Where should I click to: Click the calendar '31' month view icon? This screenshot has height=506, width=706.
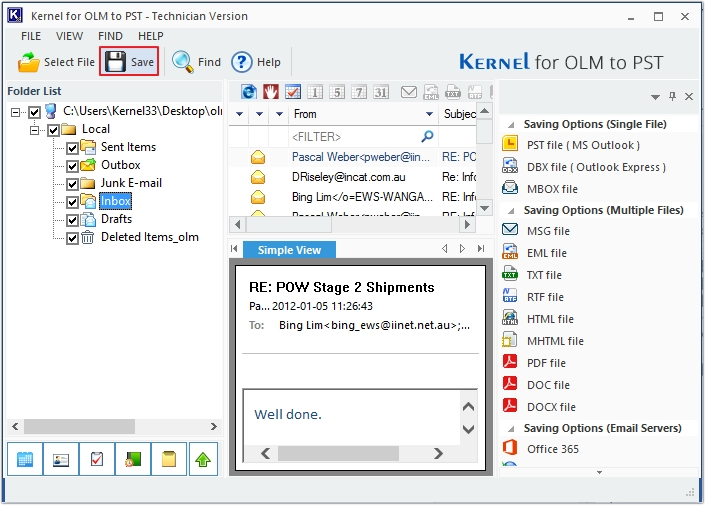click(x=381, y=92)
